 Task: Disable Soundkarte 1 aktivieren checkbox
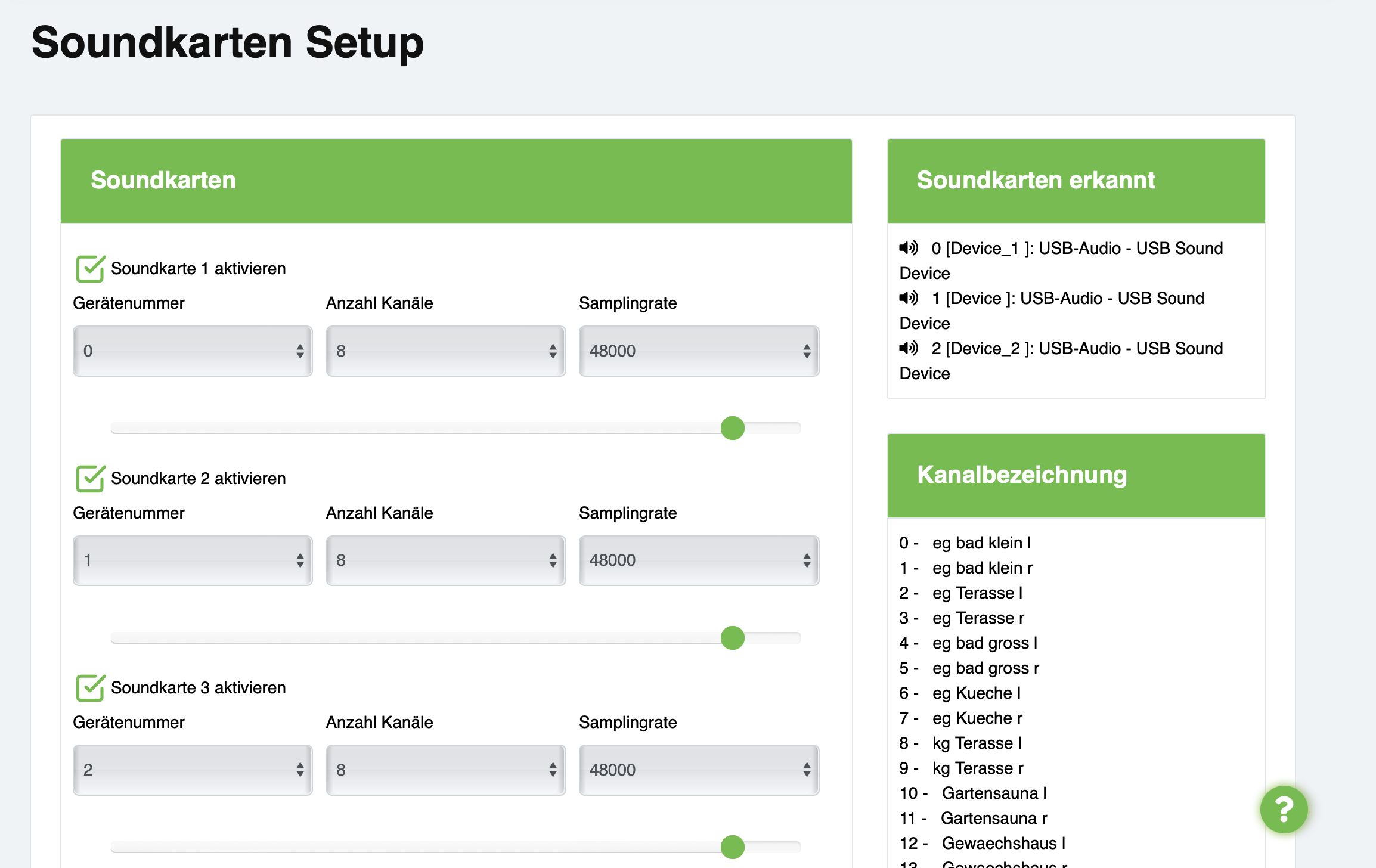click(91, 269)
